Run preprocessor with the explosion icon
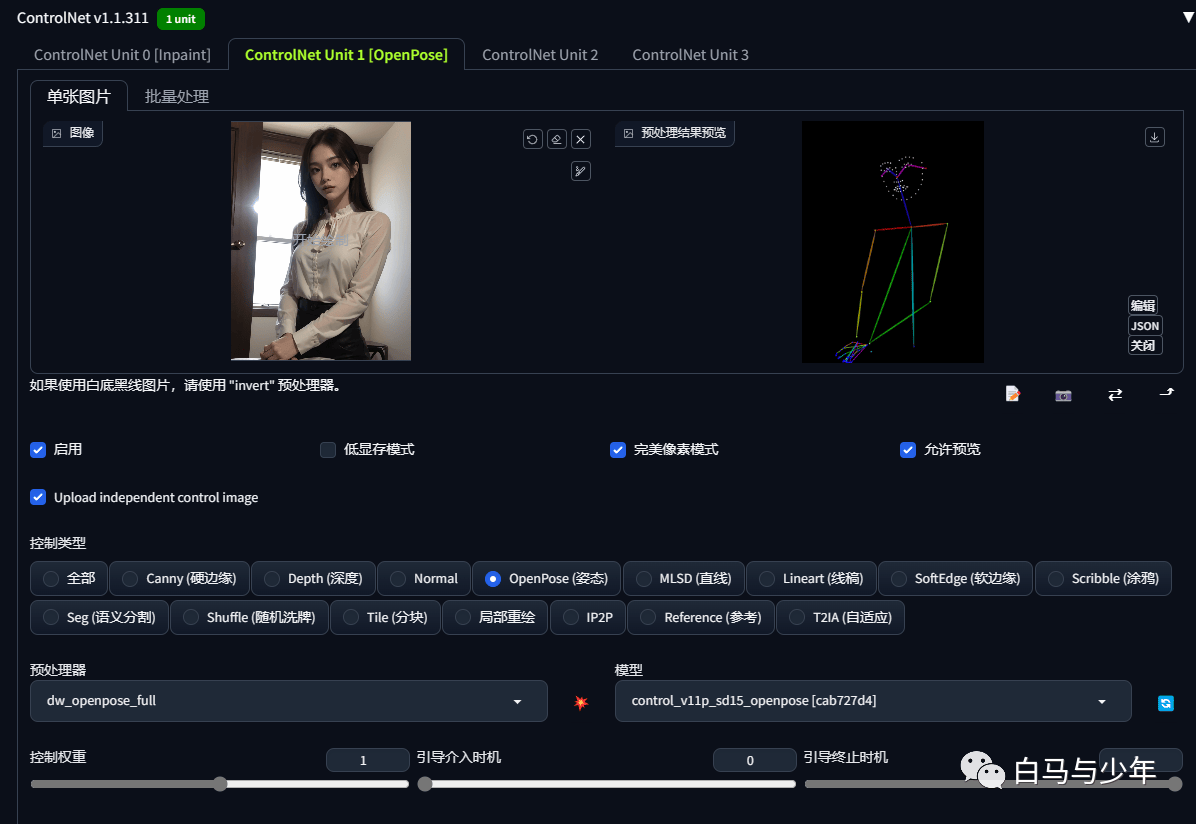The image size is (1196, 824). coord(581,702)
